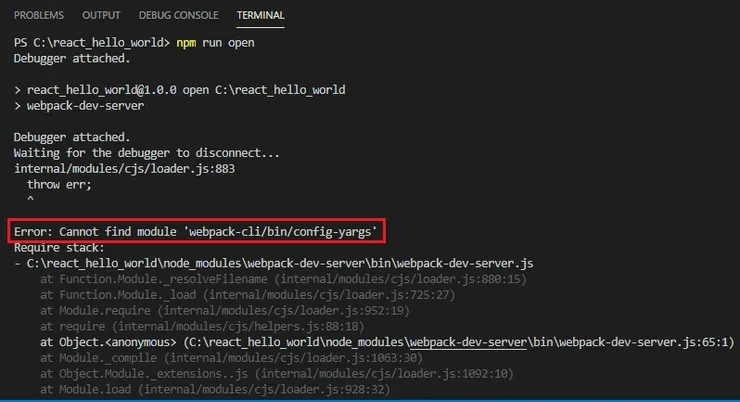Select the first 'Debugger attached.' line

pyautogui.click(x=72, y=59)
